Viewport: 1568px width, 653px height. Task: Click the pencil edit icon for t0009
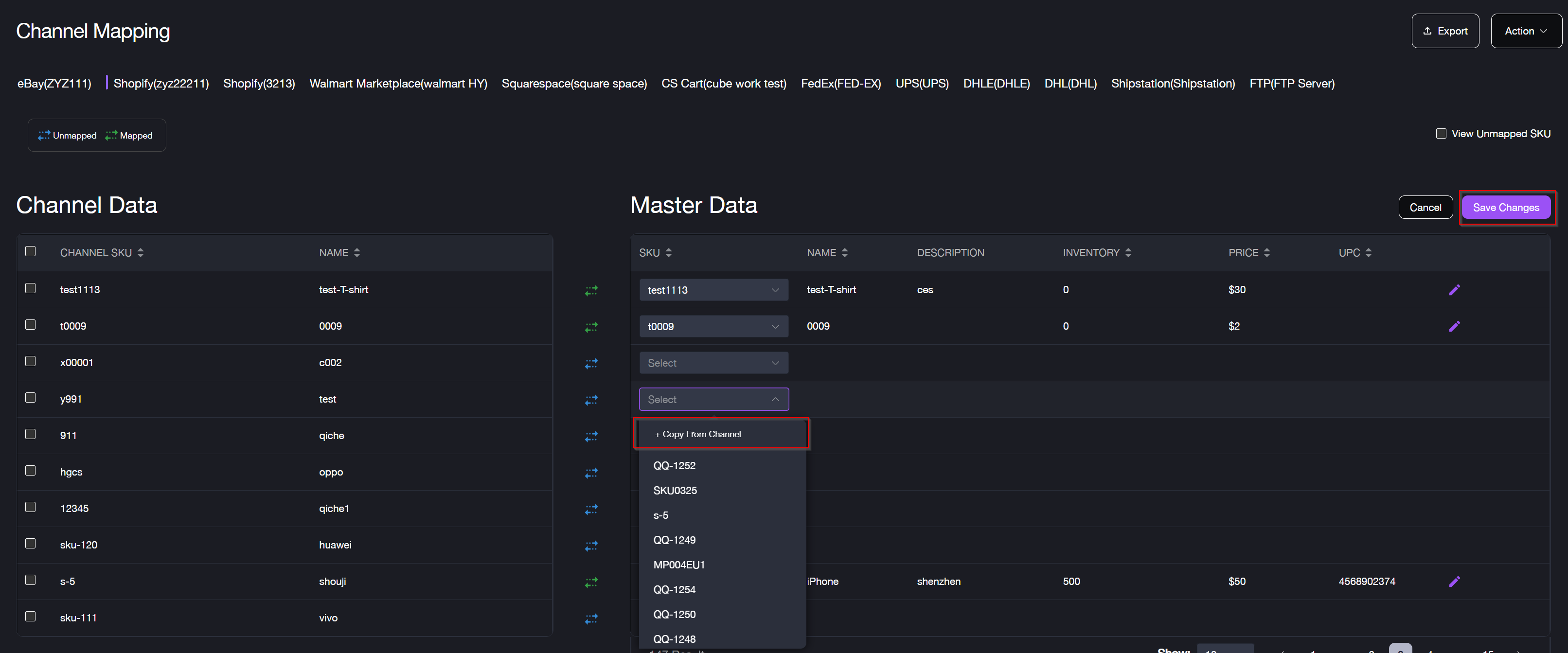pyautogui.click(x=1454, y=326)
